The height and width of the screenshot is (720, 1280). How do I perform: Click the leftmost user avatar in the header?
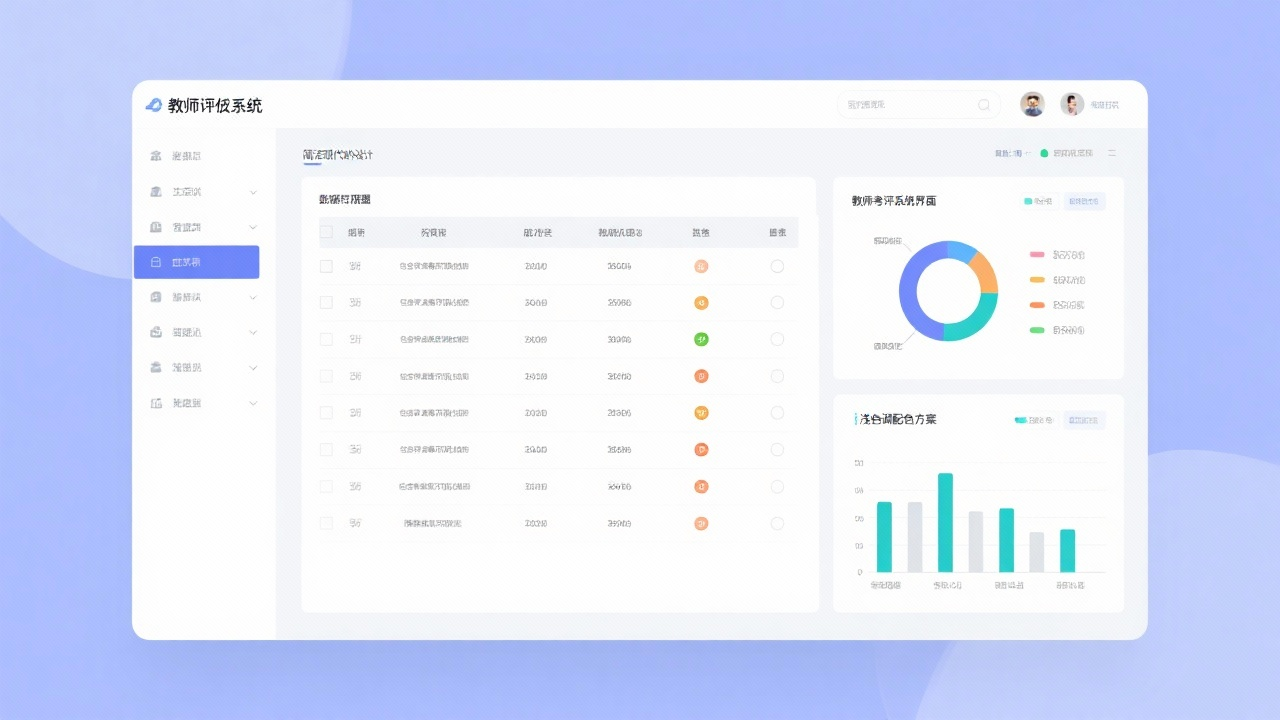[1032, 104]
